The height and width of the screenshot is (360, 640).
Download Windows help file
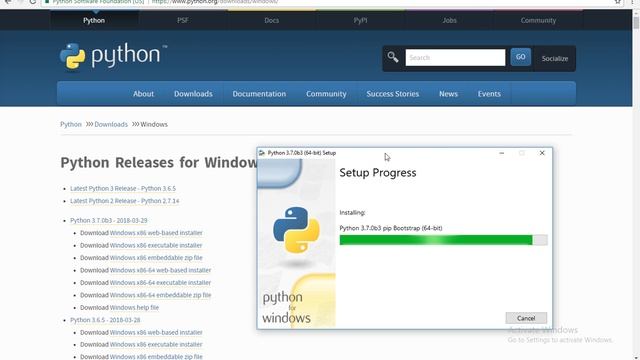pos(134,308)
